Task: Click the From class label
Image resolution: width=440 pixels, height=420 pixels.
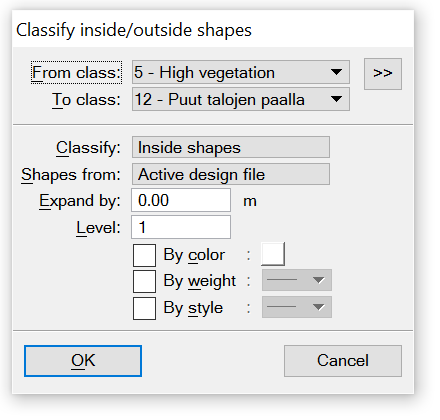Action: tap(76, 72)
